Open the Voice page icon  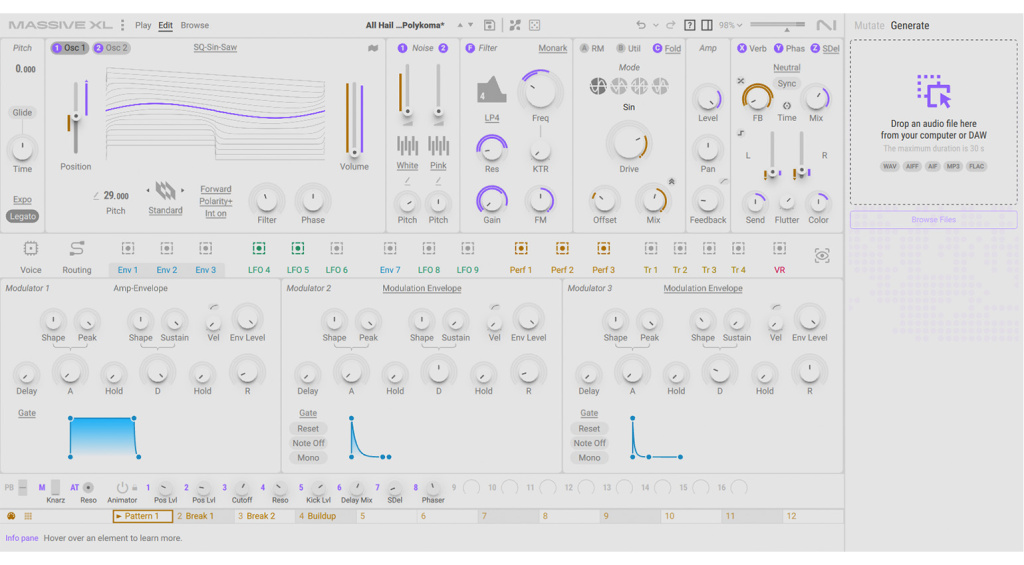coord(31,249)
